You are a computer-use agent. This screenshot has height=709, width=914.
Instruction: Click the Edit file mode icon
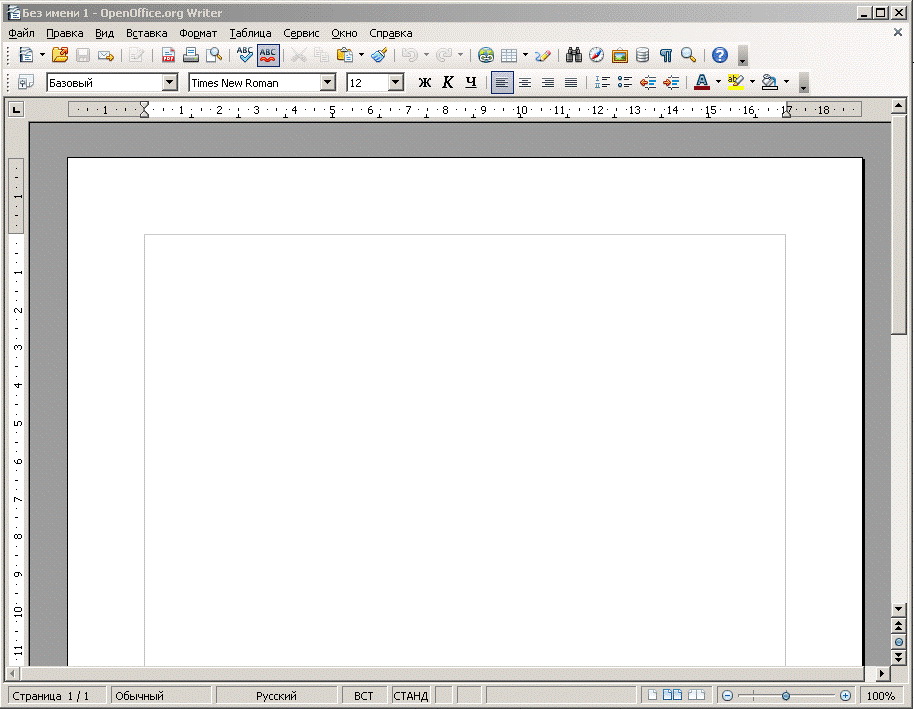pos(136,55)
